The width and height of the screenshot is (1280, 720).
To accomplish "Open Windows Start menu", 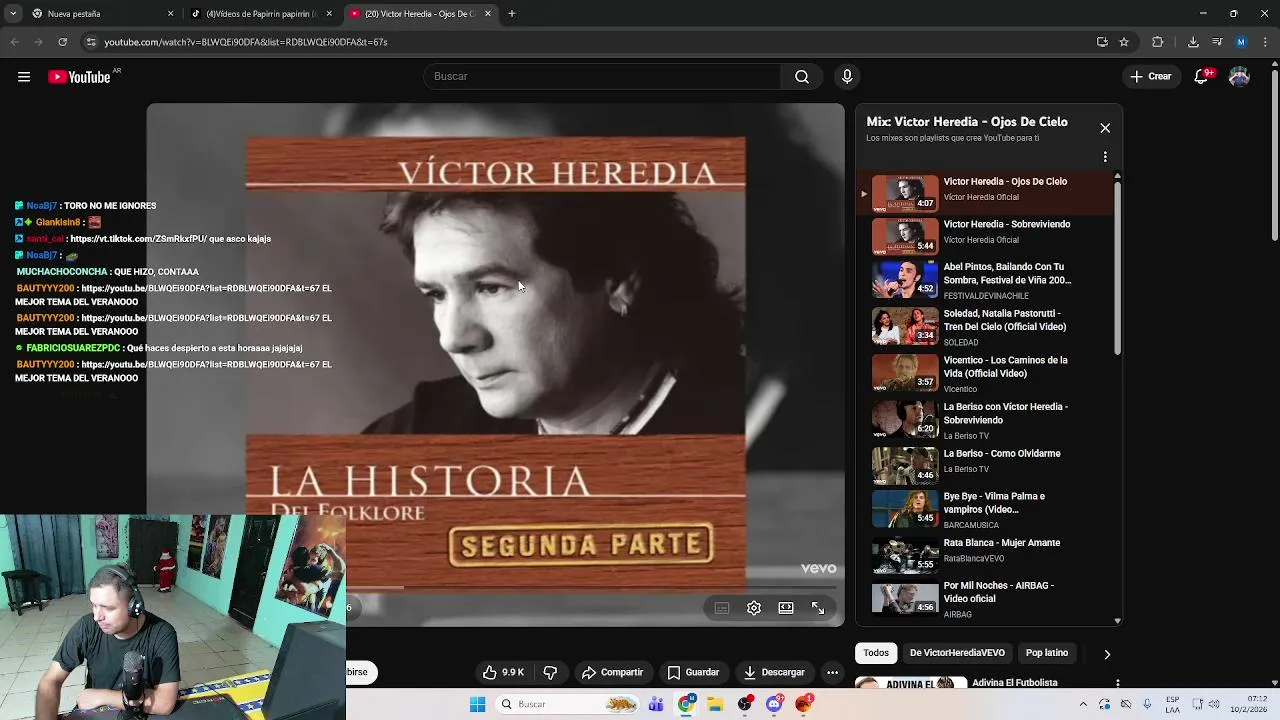I will [x=477, y=704].
